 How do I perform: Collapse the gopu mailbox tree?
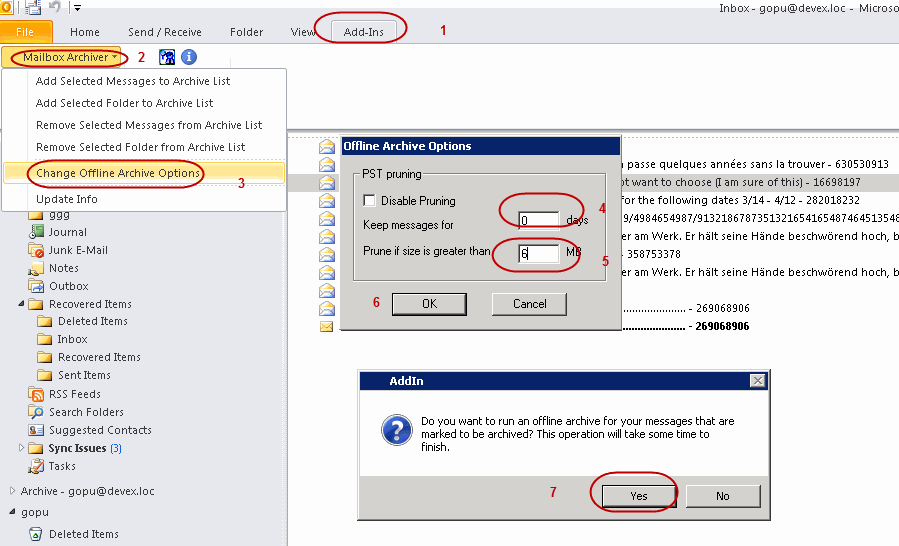[12, 512]
